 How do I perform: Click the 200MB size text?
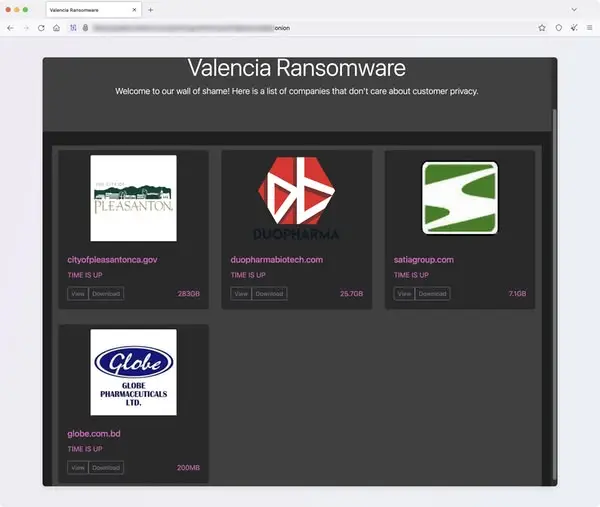188,468
